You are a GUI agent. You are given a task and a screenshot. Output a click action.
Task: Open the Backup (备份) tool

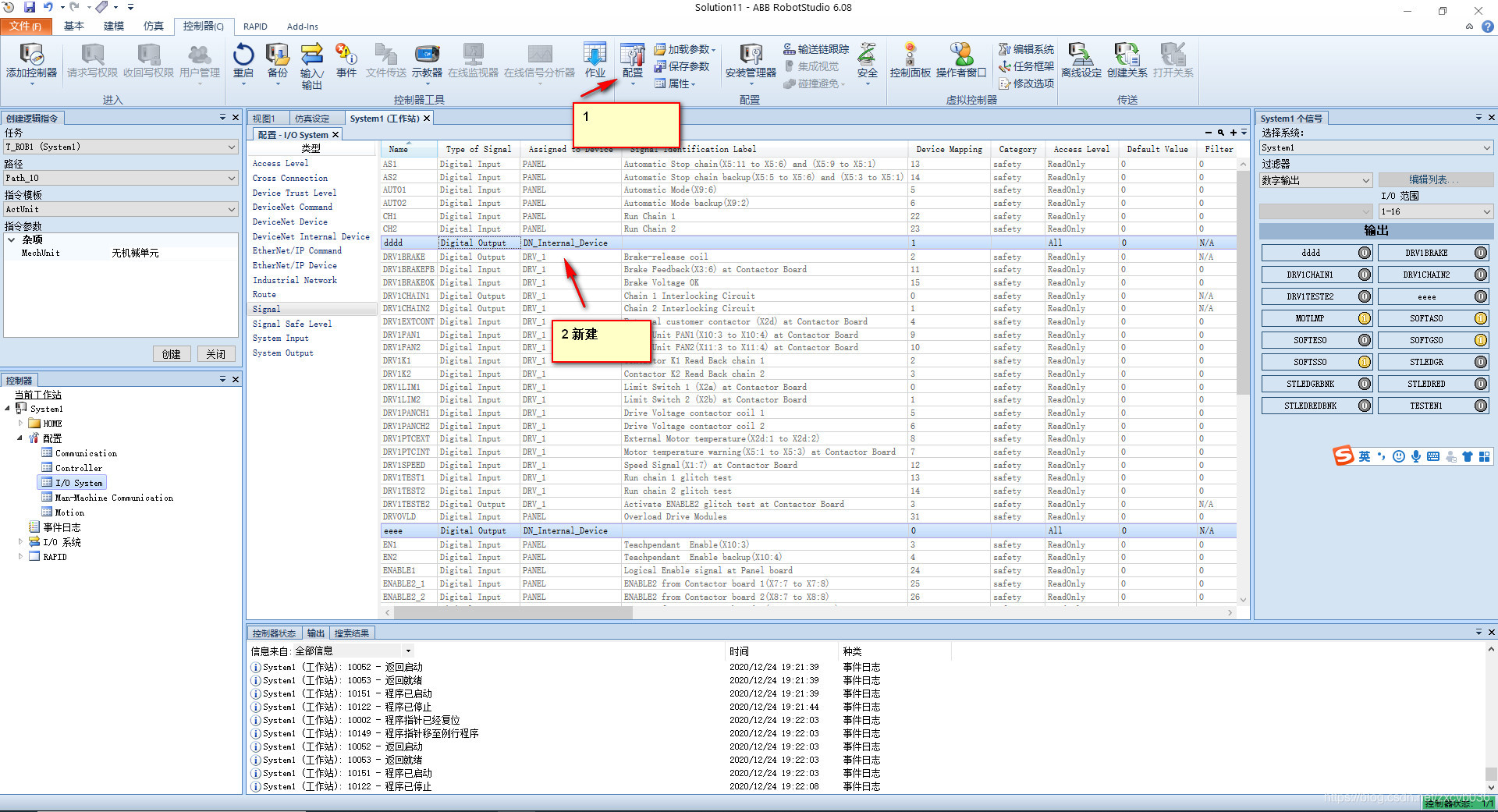point(277,61)
